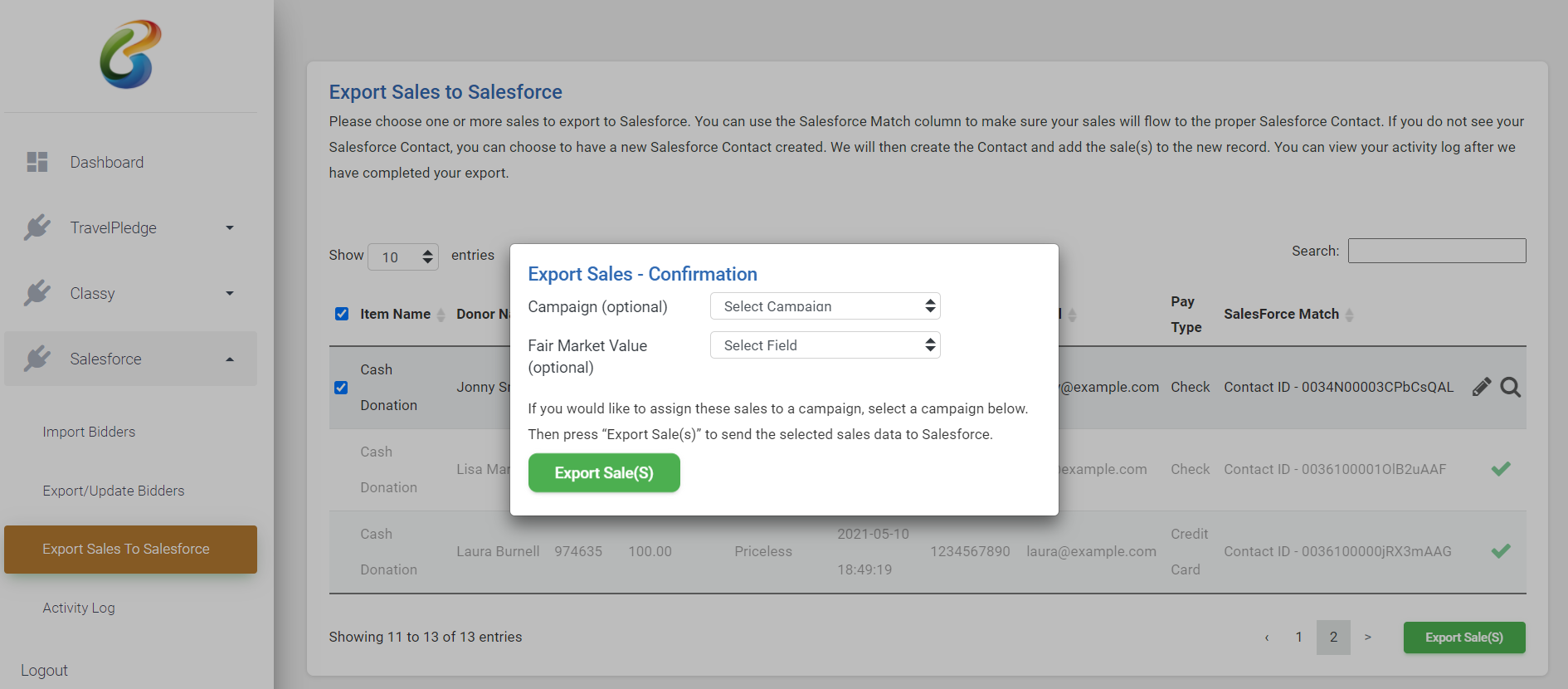Click the next page arrow
This screenshot has width=1568, height=689.
(x=1368, y=638)
